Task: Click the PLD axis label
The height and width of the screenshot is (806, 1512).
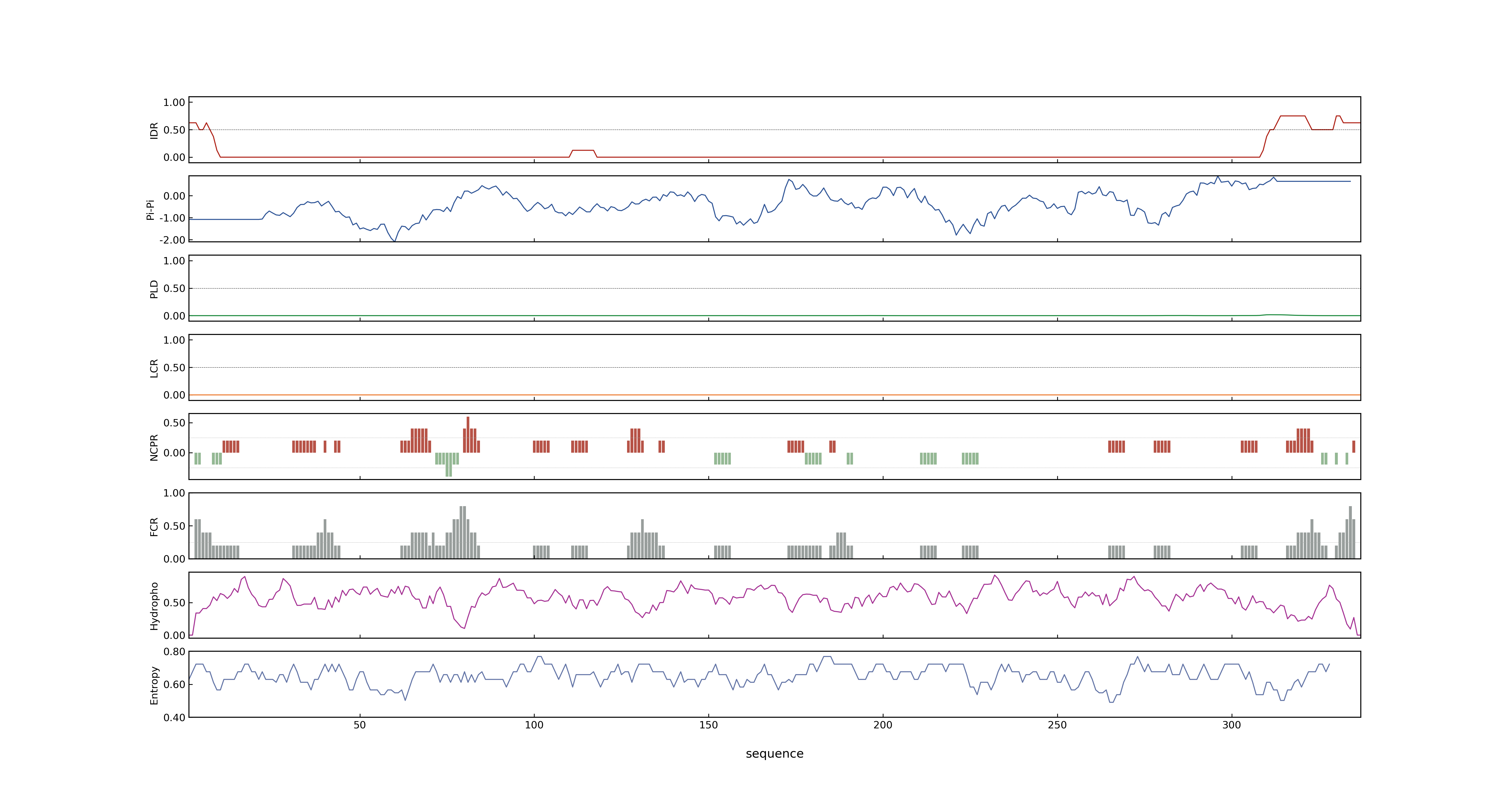Action: [154, 288]
